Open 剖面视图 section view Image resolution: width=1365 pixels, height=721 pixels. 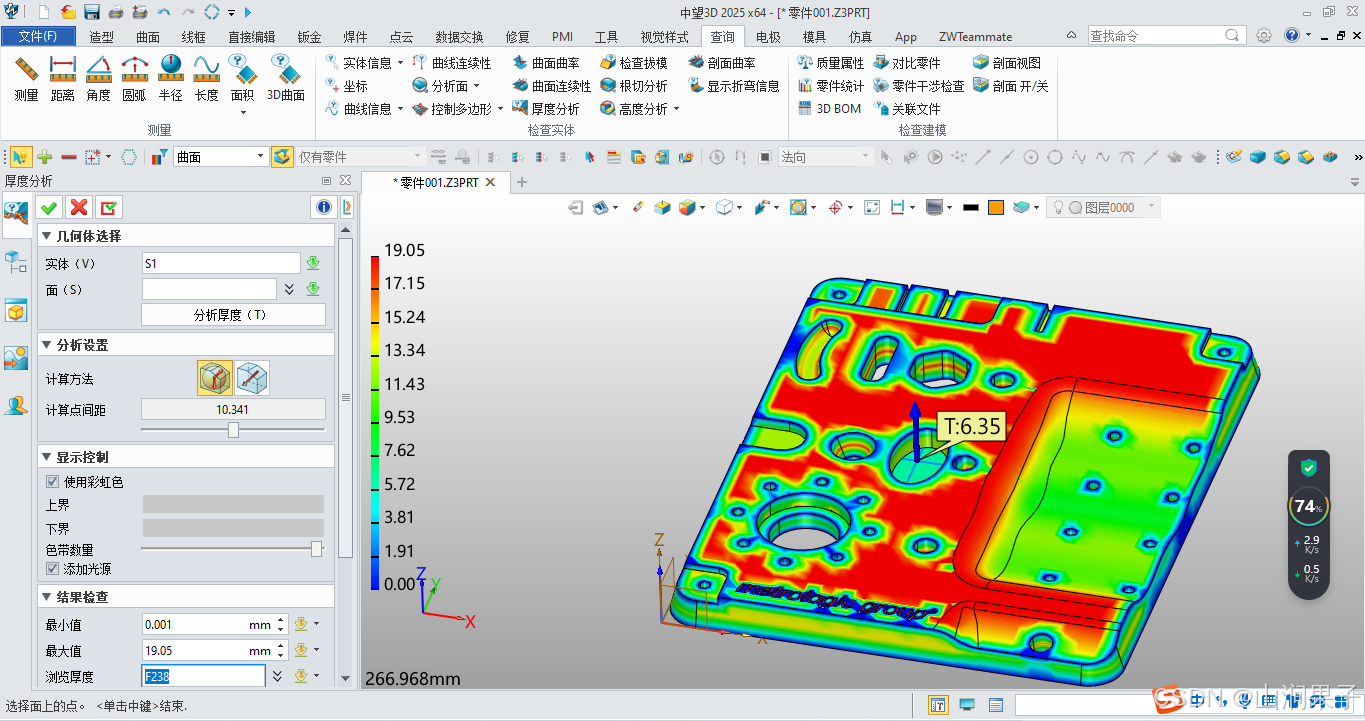point(1007,63)
